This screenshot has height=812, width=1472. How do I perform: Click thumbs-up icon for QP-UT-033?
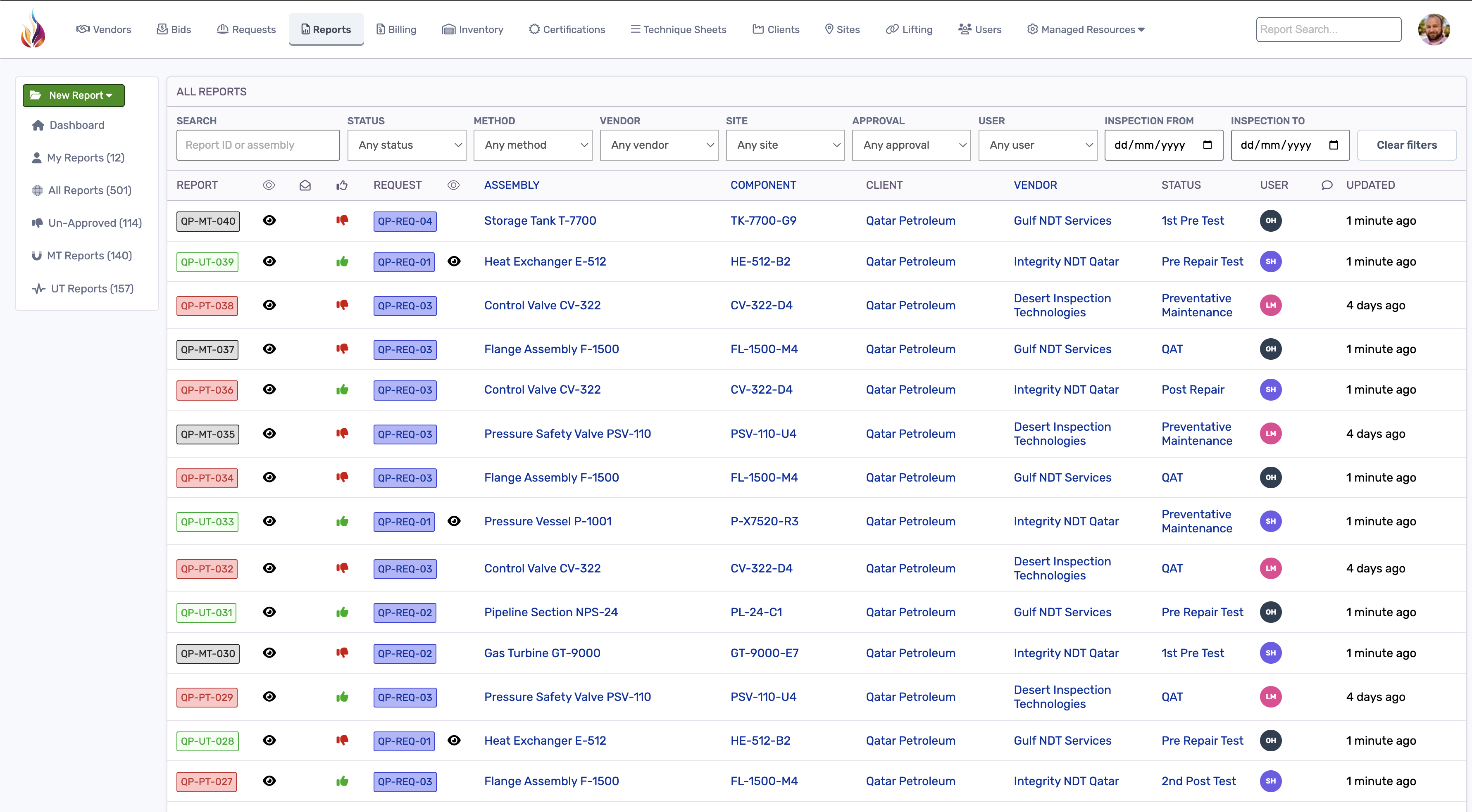point(342,521)
